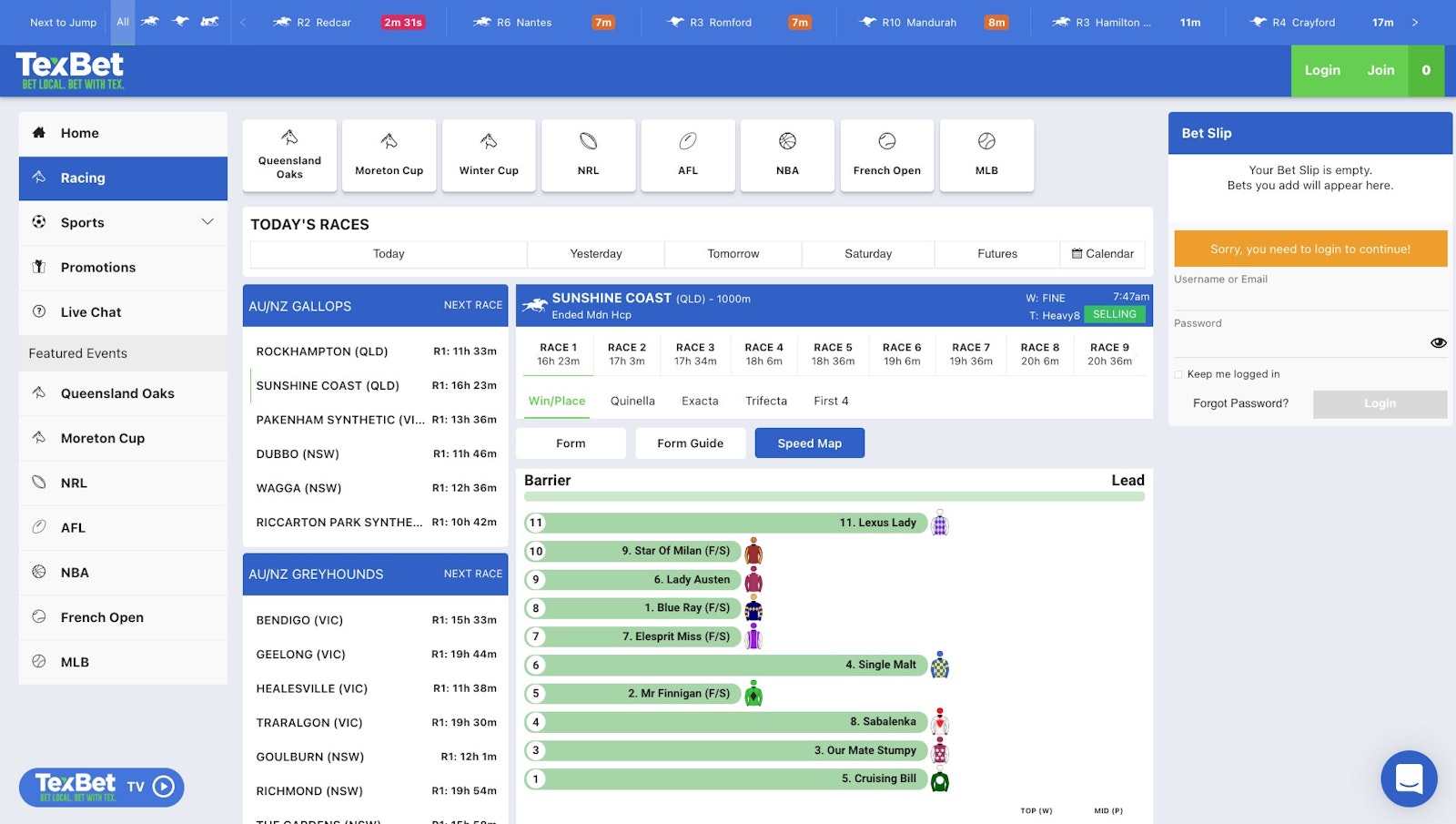Open the Calendar date picker
Image resolution: width=1456 pixels, height=824 pixels.
click(x=1102, y=254)
